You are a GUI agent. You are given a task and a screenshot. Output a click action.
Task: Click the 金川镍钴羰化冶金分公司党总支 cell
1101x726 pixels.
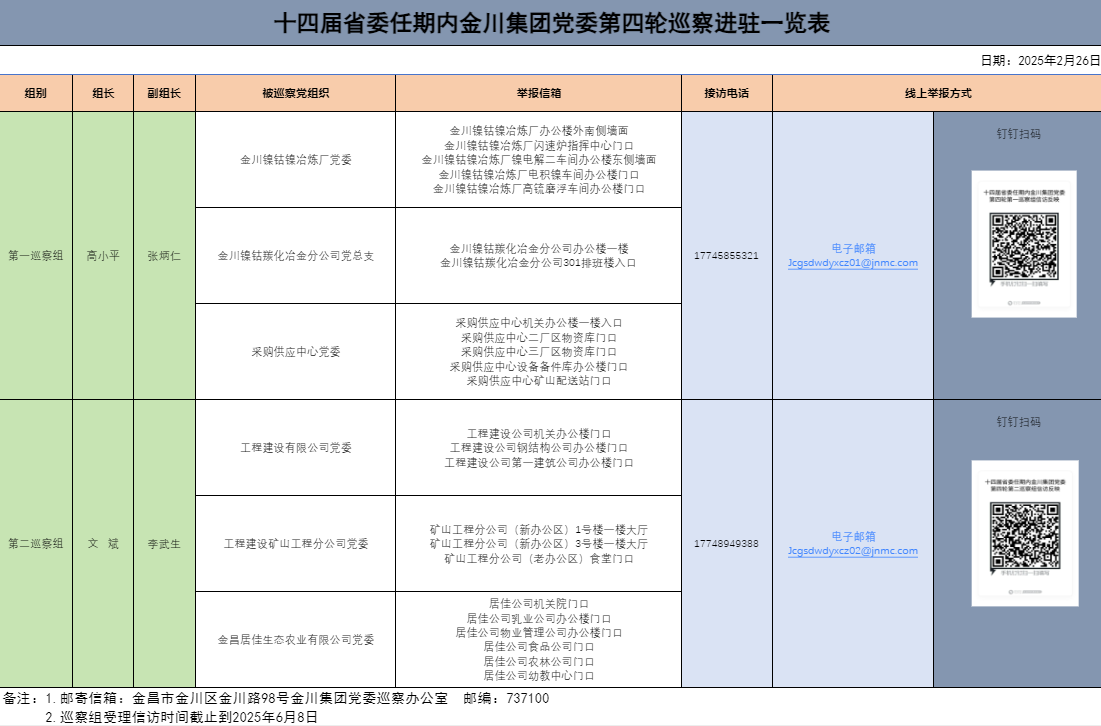(x=296, y=256)
